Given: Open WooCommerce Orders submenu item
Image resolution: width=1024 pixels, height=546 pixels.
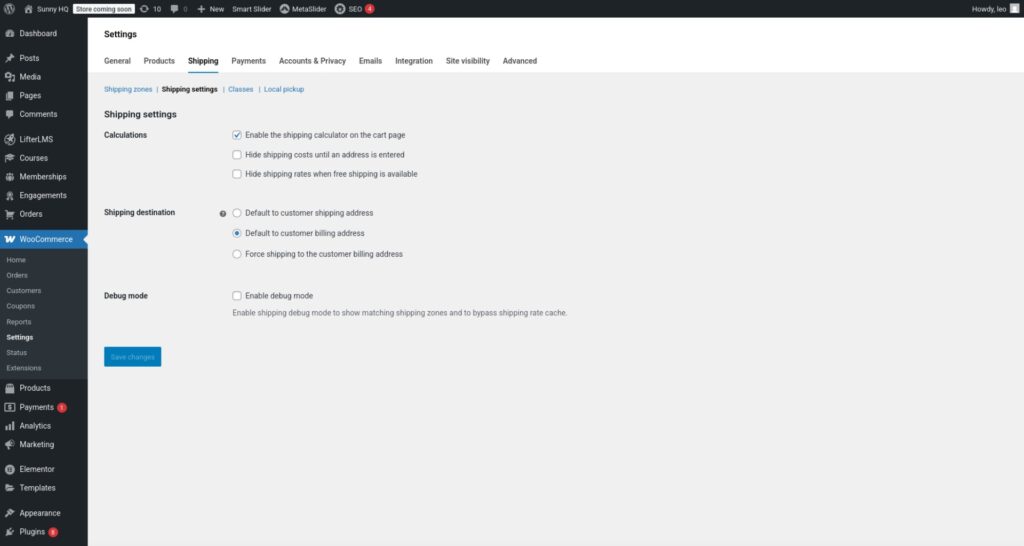Looking at the screenshot, I should point(17,276).
